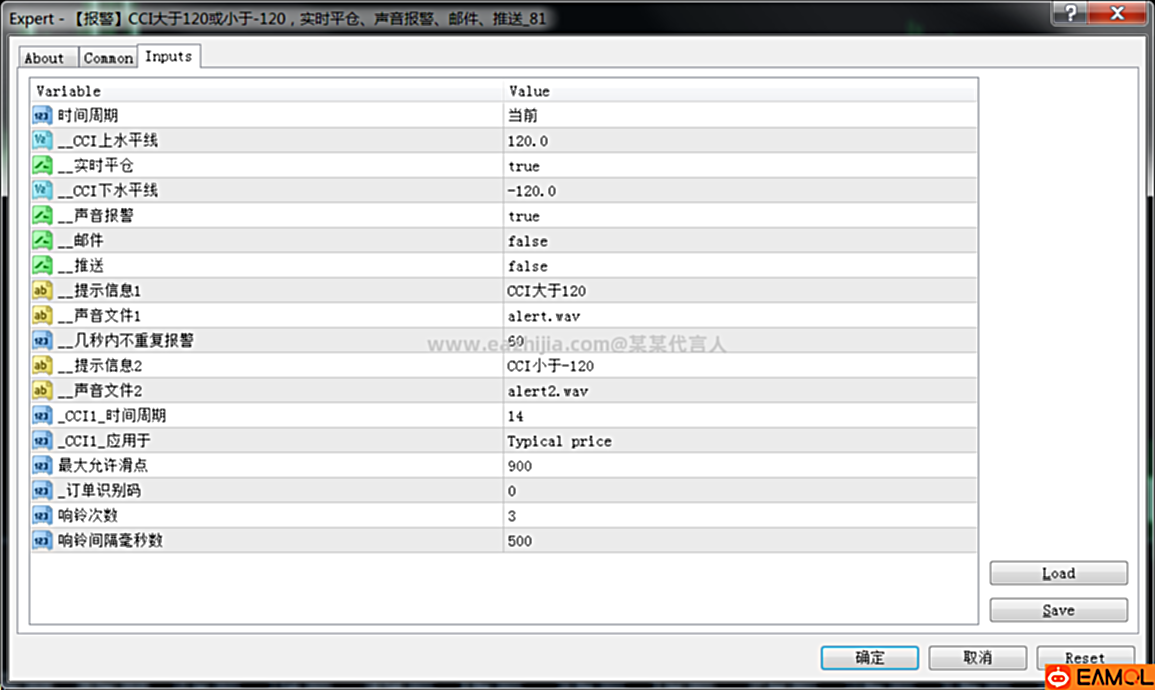Select the CCI小于-120 message value
The height and width of the screenshot is (690, 1155).
550,366
